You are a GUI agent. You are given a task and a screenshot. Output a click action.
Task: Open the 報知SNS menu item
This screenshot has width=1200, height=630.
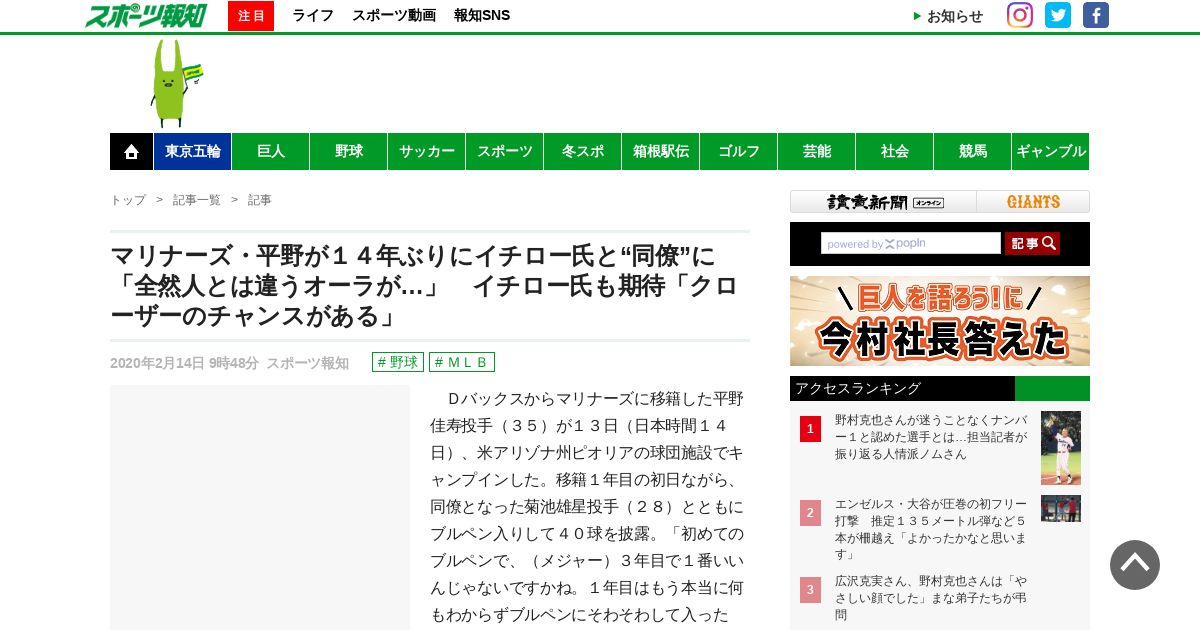point(482,16)
